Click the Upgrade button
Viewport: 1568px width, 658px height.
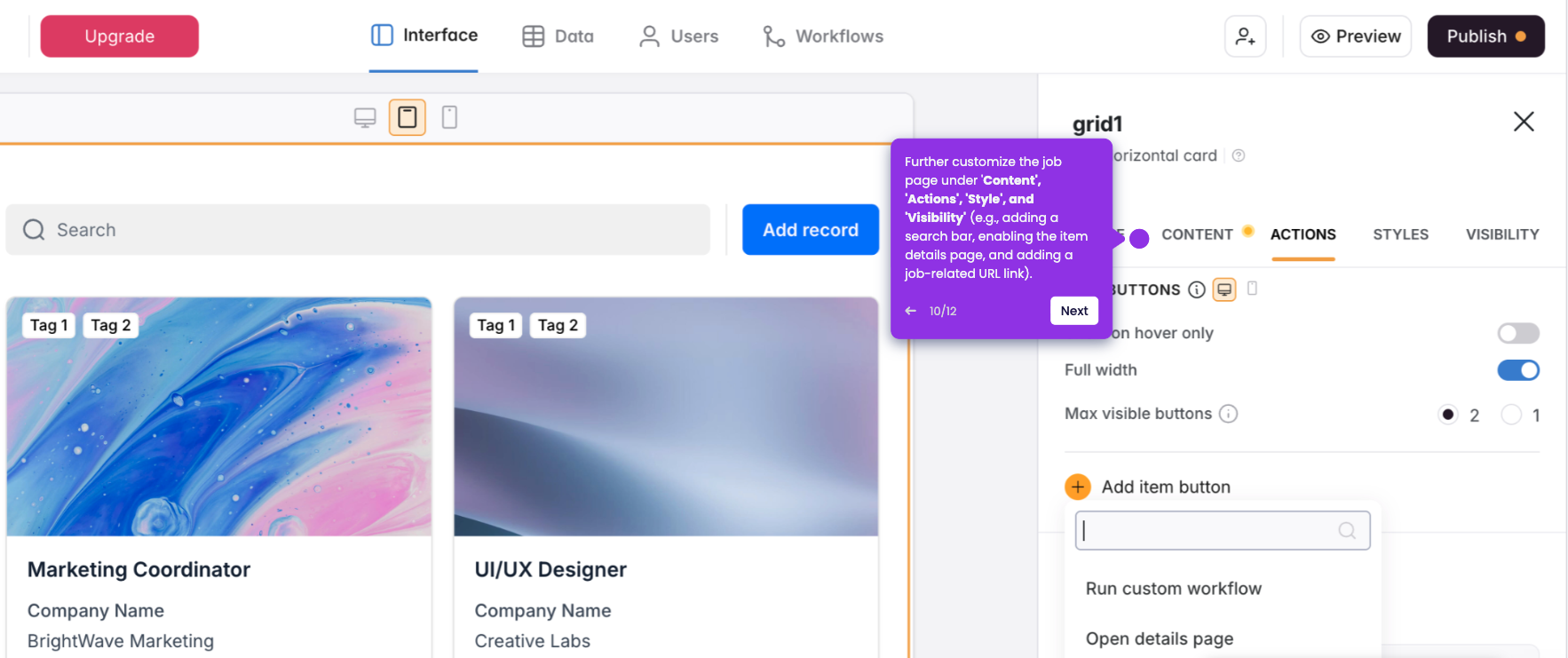click(119, 36)
